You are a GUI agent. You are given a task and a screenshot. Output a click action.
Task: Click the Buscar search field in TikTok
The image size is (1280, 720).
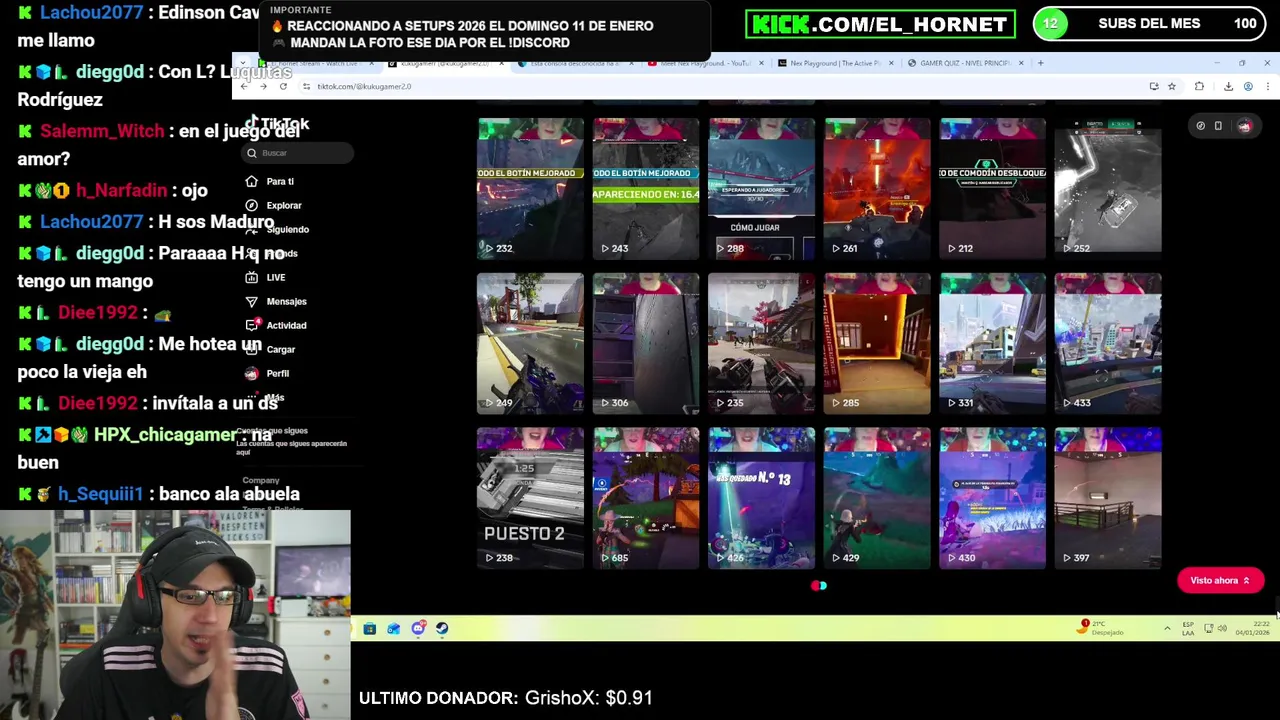pos(298,153)
